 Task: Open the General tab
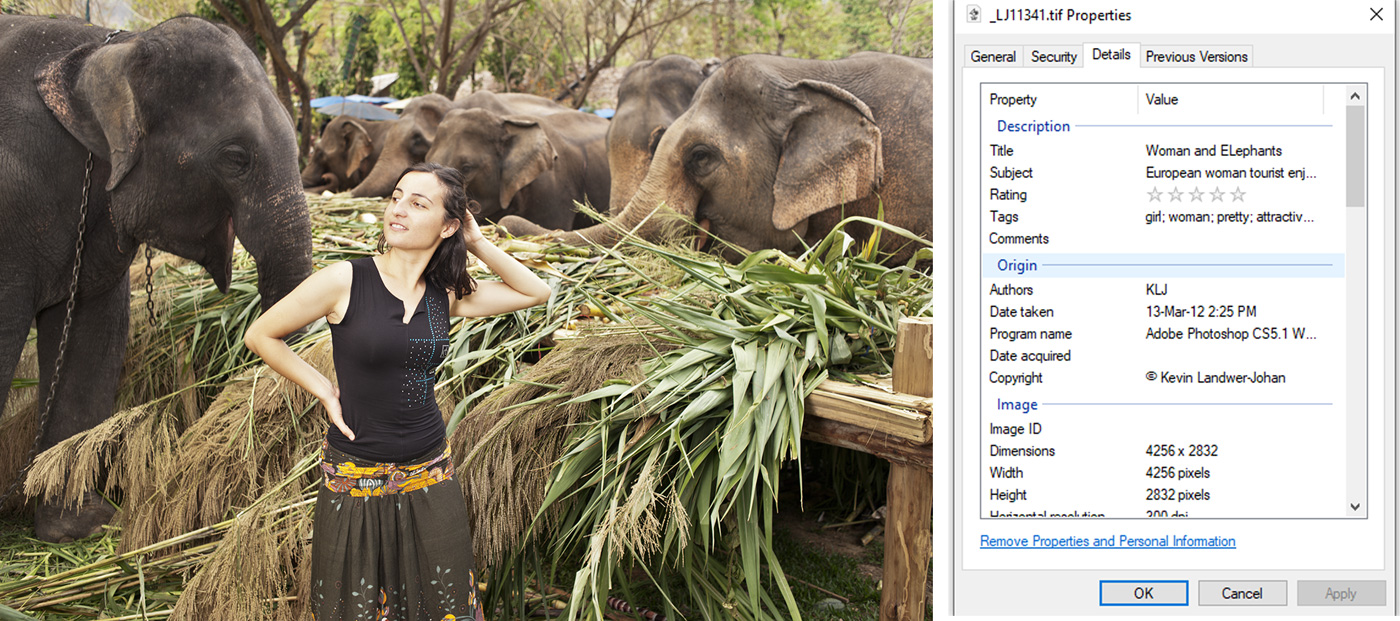[993, 57]
